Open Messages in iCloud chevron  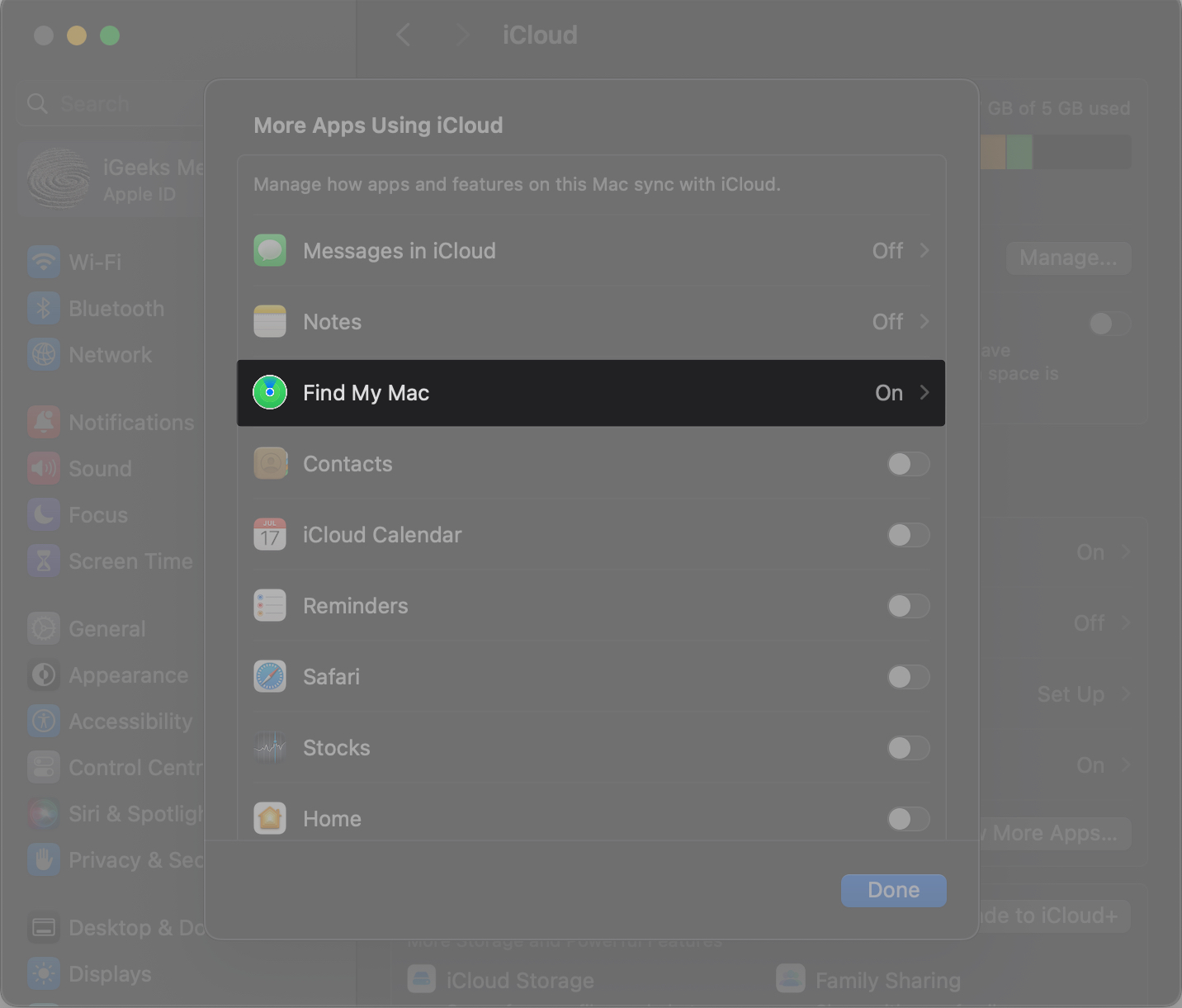(x=924, y=250)
